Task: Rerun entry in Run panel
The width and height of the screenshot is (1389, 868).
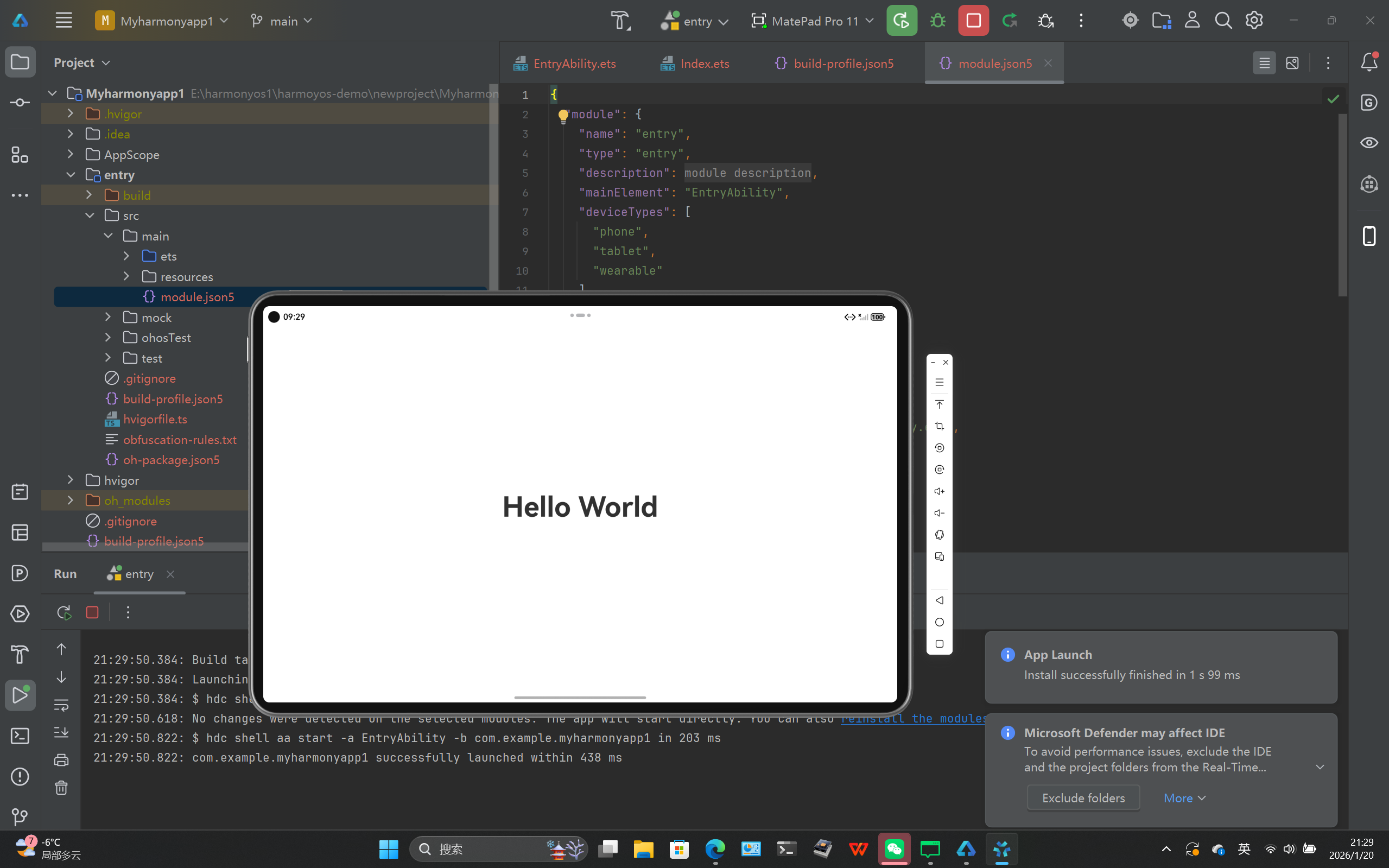Action: 64,612
